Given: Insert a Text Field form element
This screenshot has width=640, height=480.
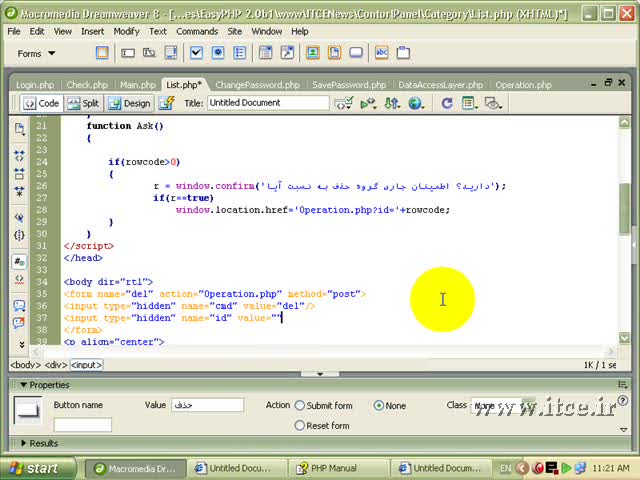Looking at the screenshot, I should pyautogui.click(x=128, y=53).
